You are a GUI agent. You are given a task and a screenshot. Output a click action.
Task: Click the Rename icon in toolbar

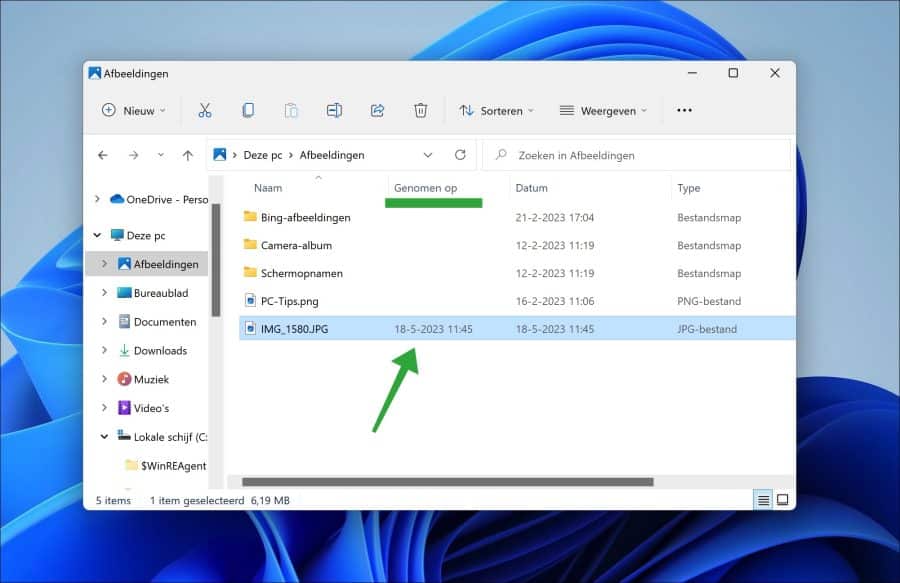point(334,110)
